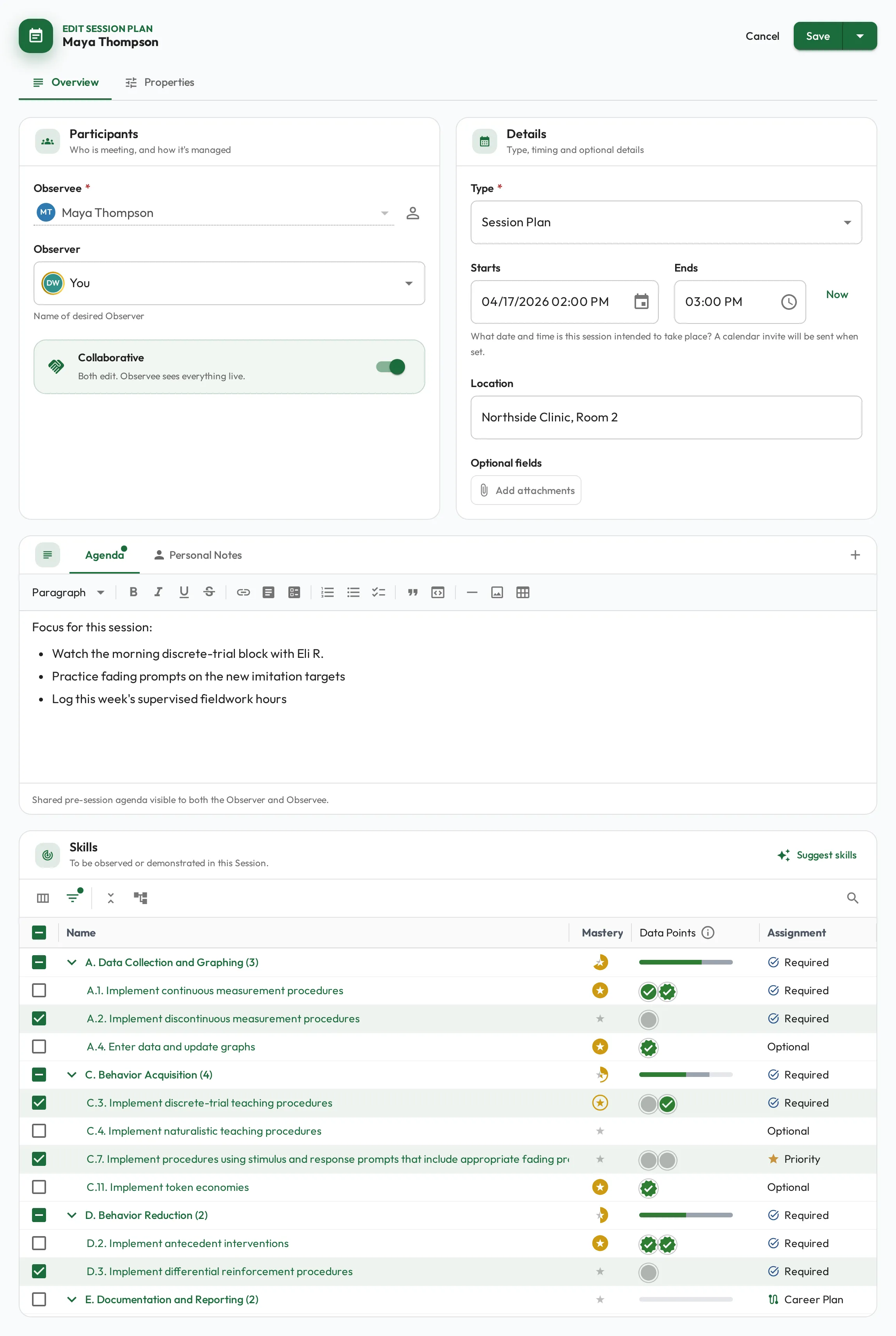The width and height of the screenshot is (896, 1336).
Task: Switch to the Properties tab
Action: [160, 82]
